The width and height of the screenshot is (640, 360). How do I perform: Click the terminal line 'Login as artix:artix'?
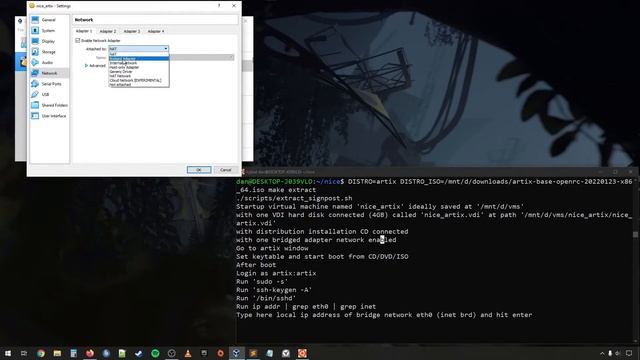coord(276,273)
